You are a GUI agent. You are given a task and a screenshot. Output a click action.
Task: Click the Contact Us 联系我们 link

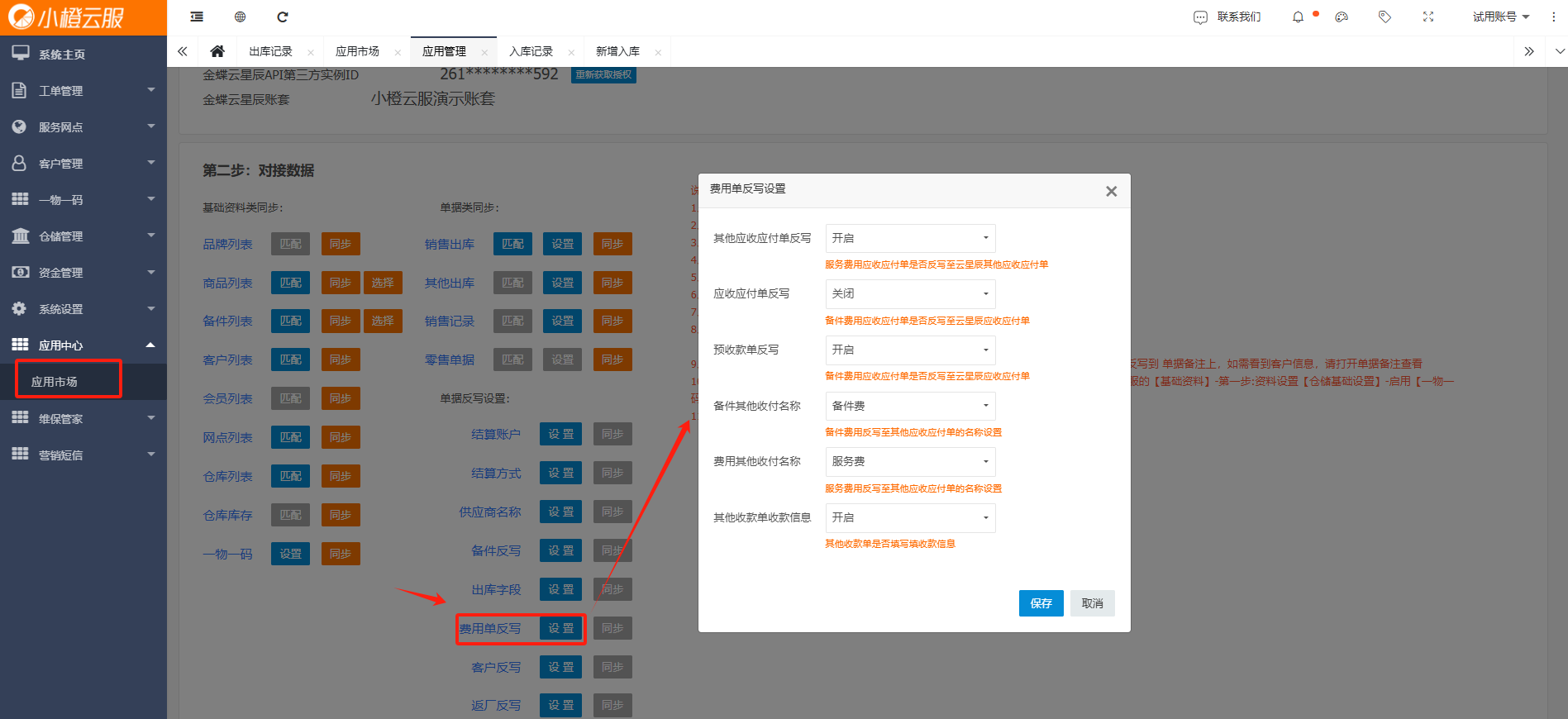pos(1227,17)
